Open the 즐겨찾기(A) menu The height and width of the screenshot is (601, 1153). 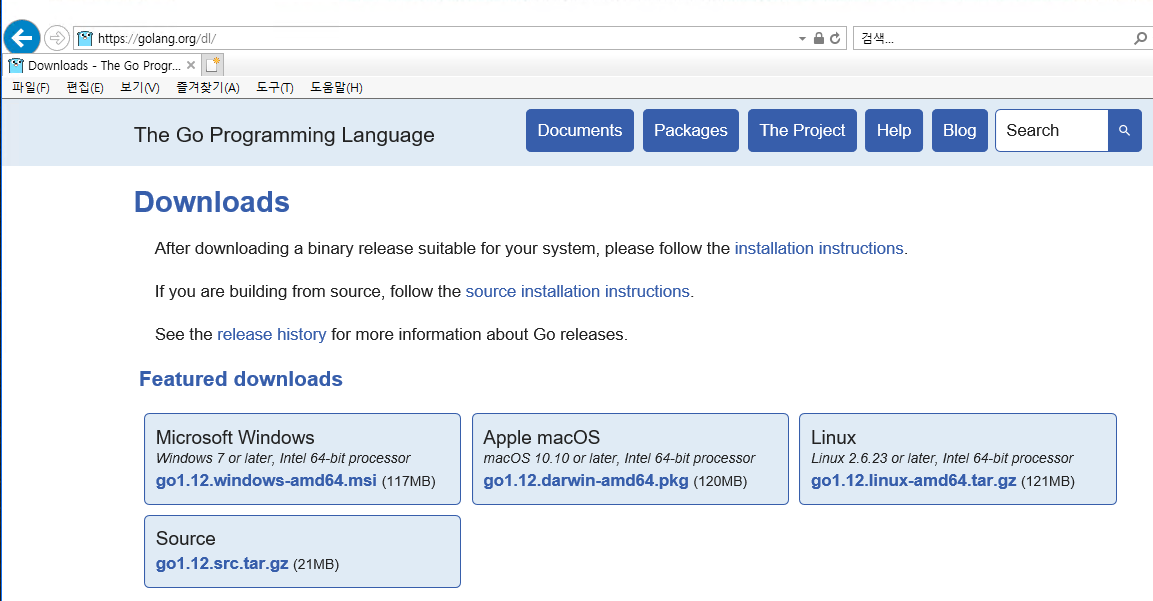point(208,87)
